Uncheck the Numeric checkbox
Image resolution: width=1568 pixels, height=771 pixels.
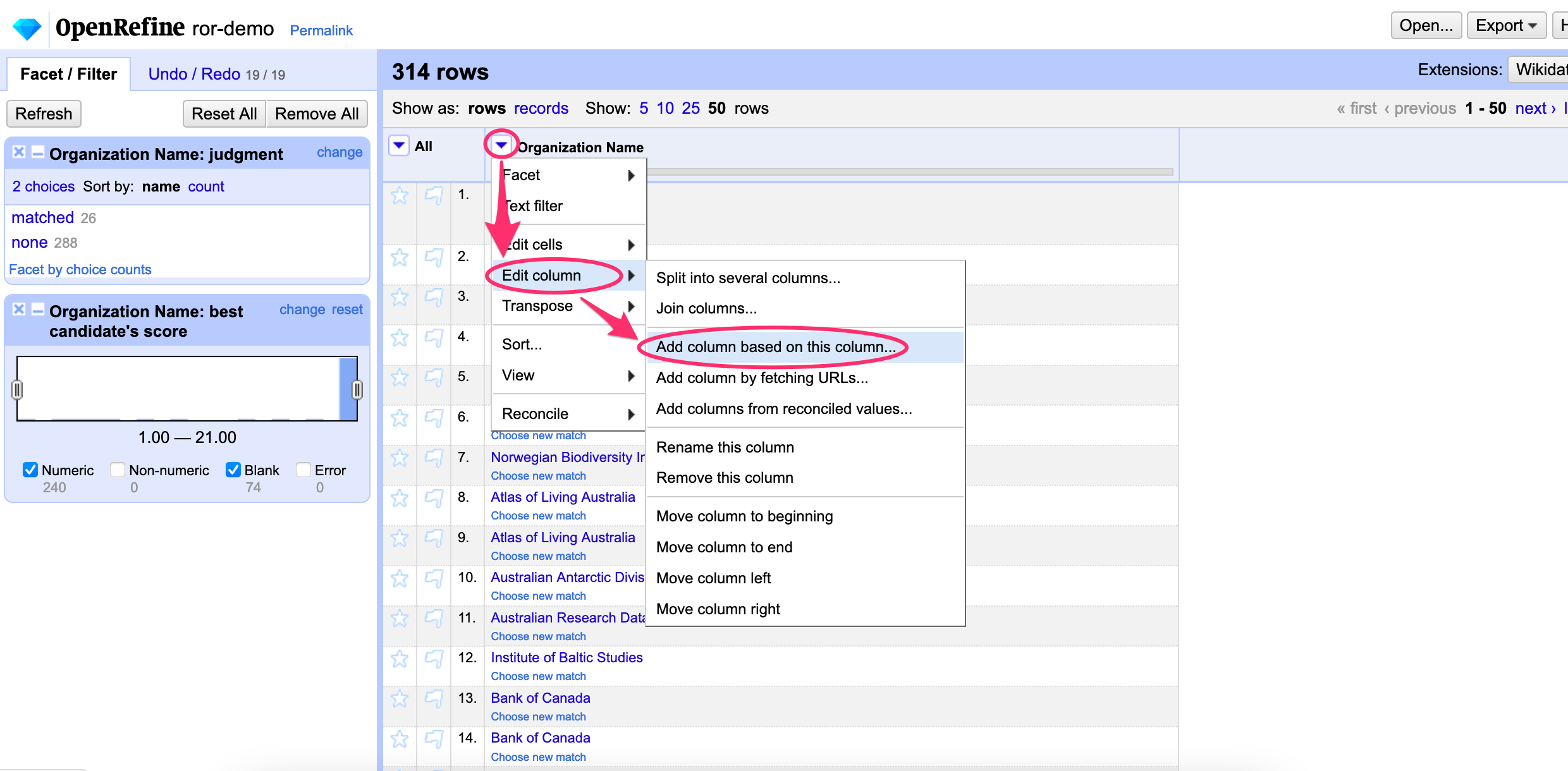[30, 470]
